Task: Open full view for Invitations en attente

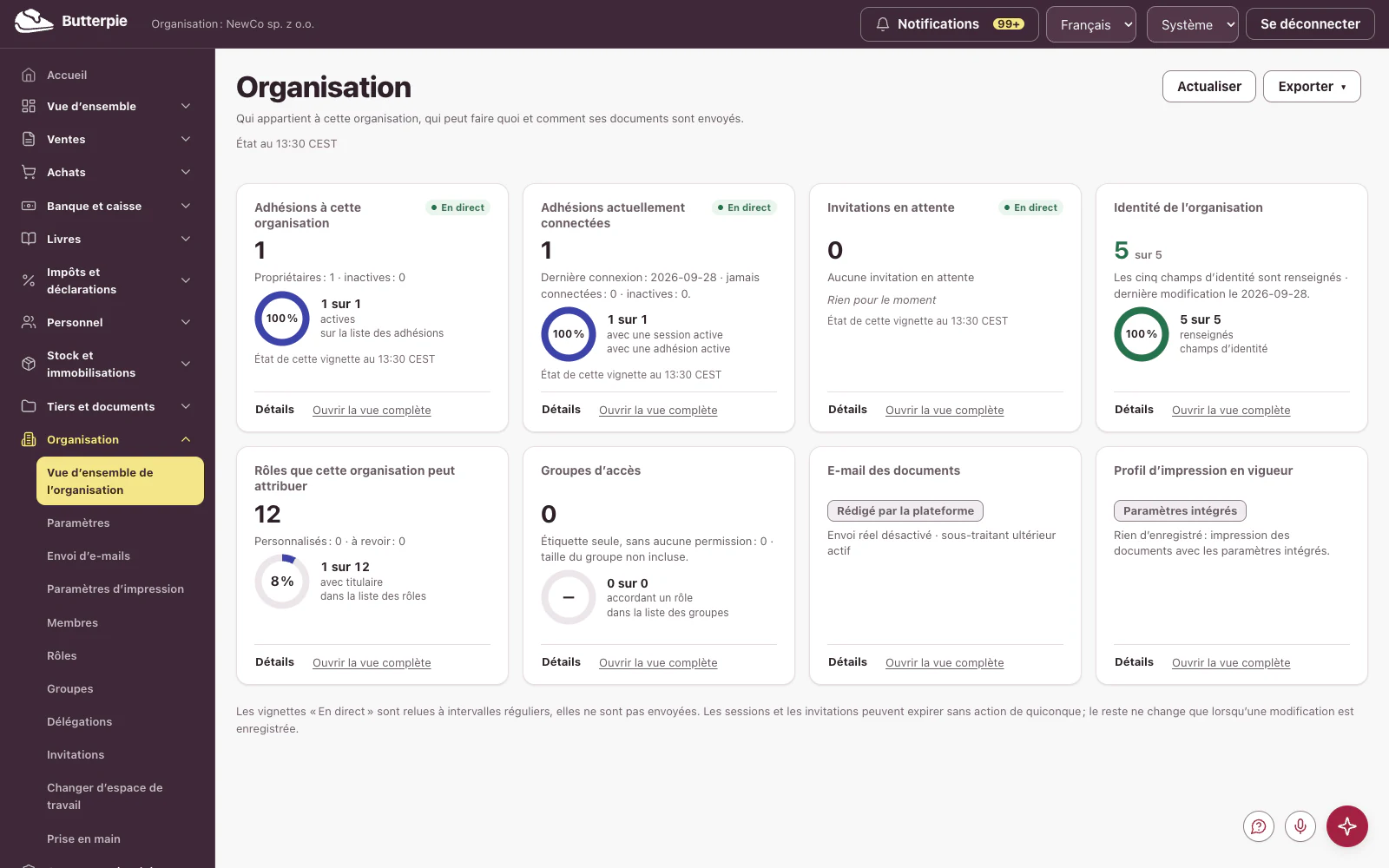Action: [x=945, y=410]
